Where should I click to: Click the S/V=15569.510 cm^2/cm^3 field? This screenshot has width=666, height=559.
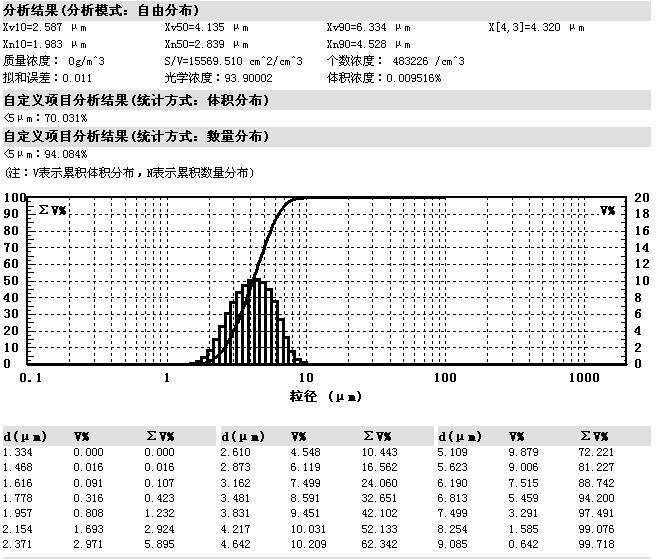point(233,60)
